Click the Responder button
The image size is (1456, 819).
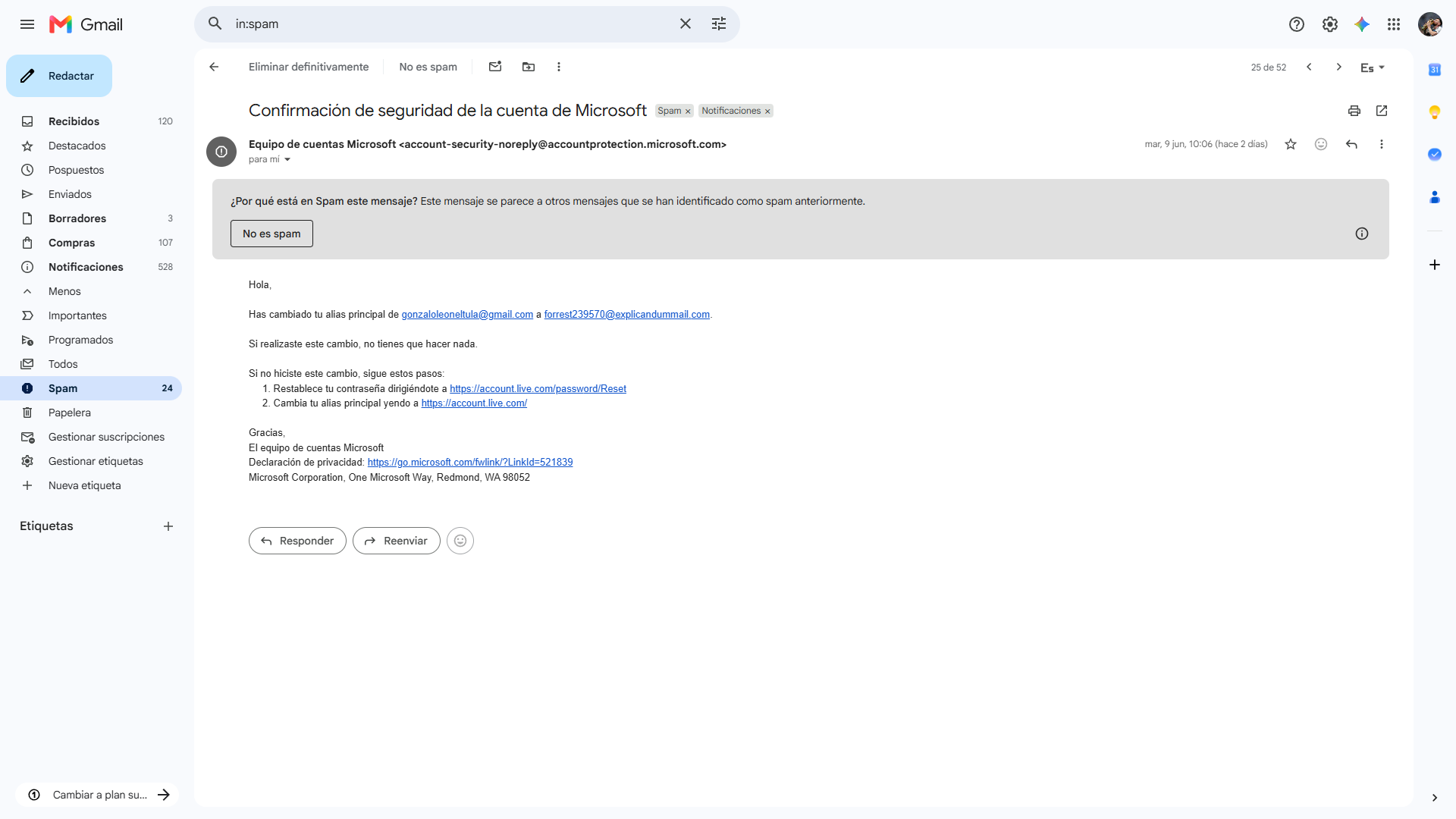click(x=297, y=541)
